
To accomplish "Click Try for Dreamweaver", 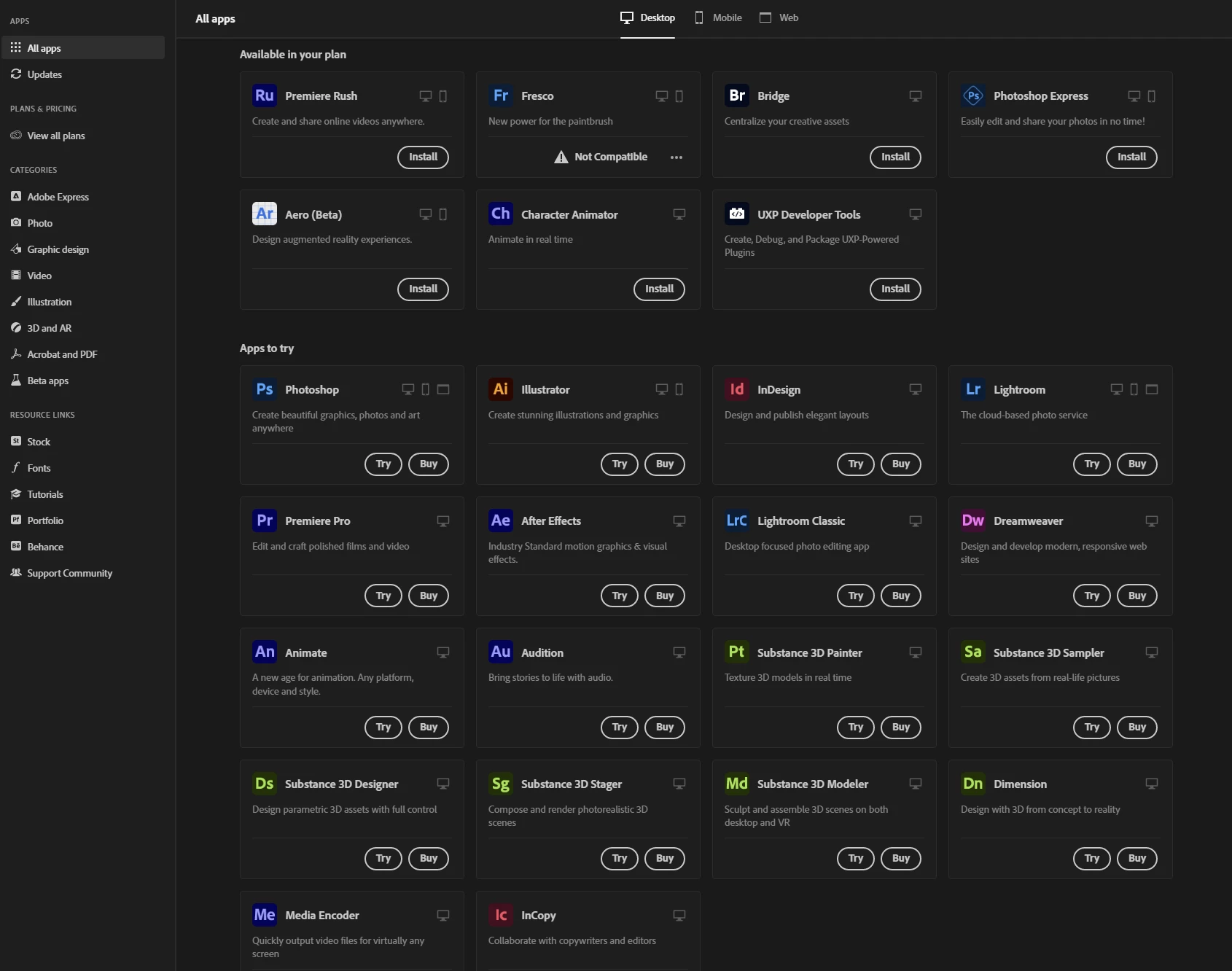I will pyautogui.click(x=1092, y=596).
